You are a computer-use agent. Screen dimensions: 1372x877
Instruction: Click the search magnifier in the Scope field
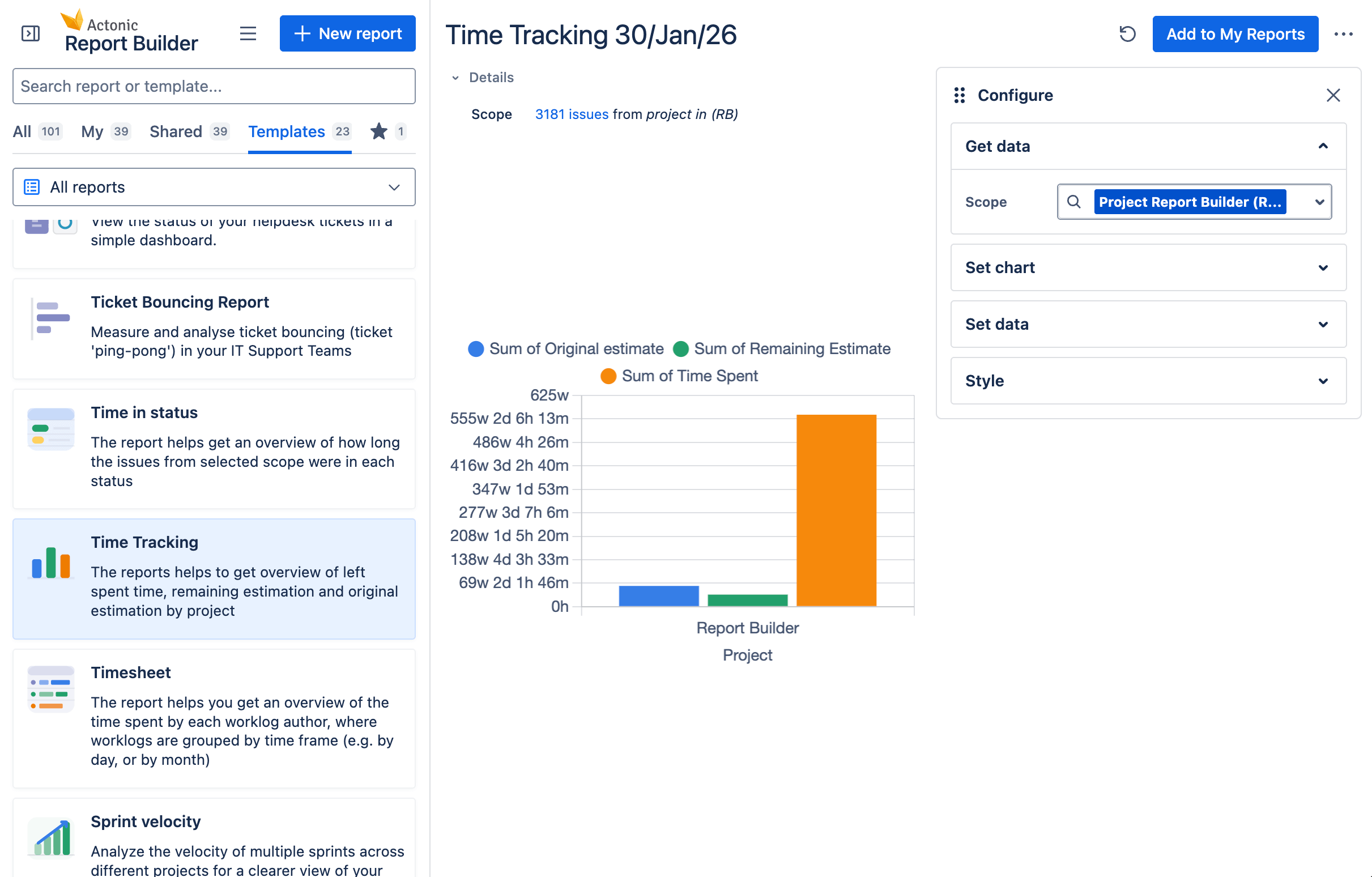pyautogui.click(x=1074, y=202)
